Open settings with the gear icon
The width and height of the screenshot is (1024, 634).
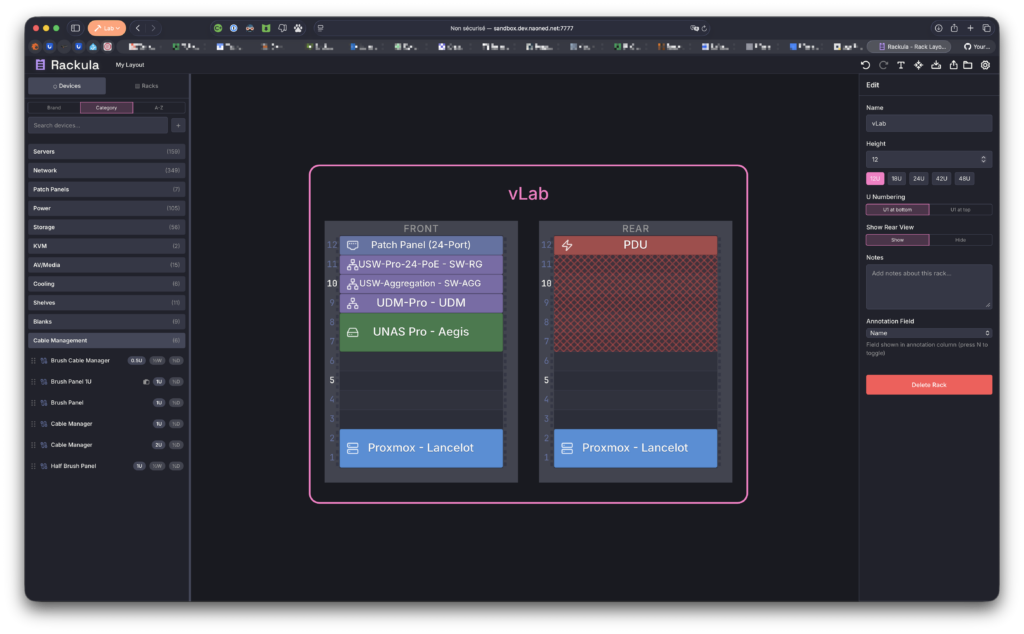coord(985,65)
